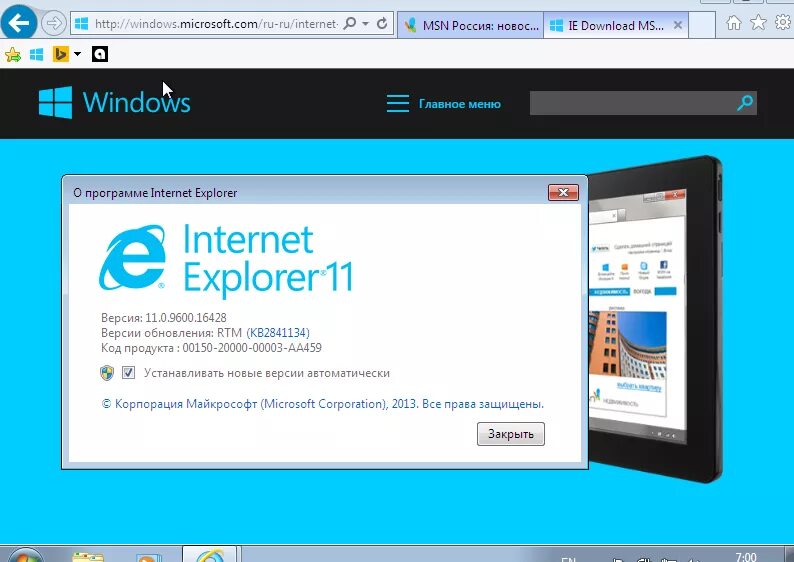
Task: Open the KB2841134 update link
Action: click(x=278, y=333)
